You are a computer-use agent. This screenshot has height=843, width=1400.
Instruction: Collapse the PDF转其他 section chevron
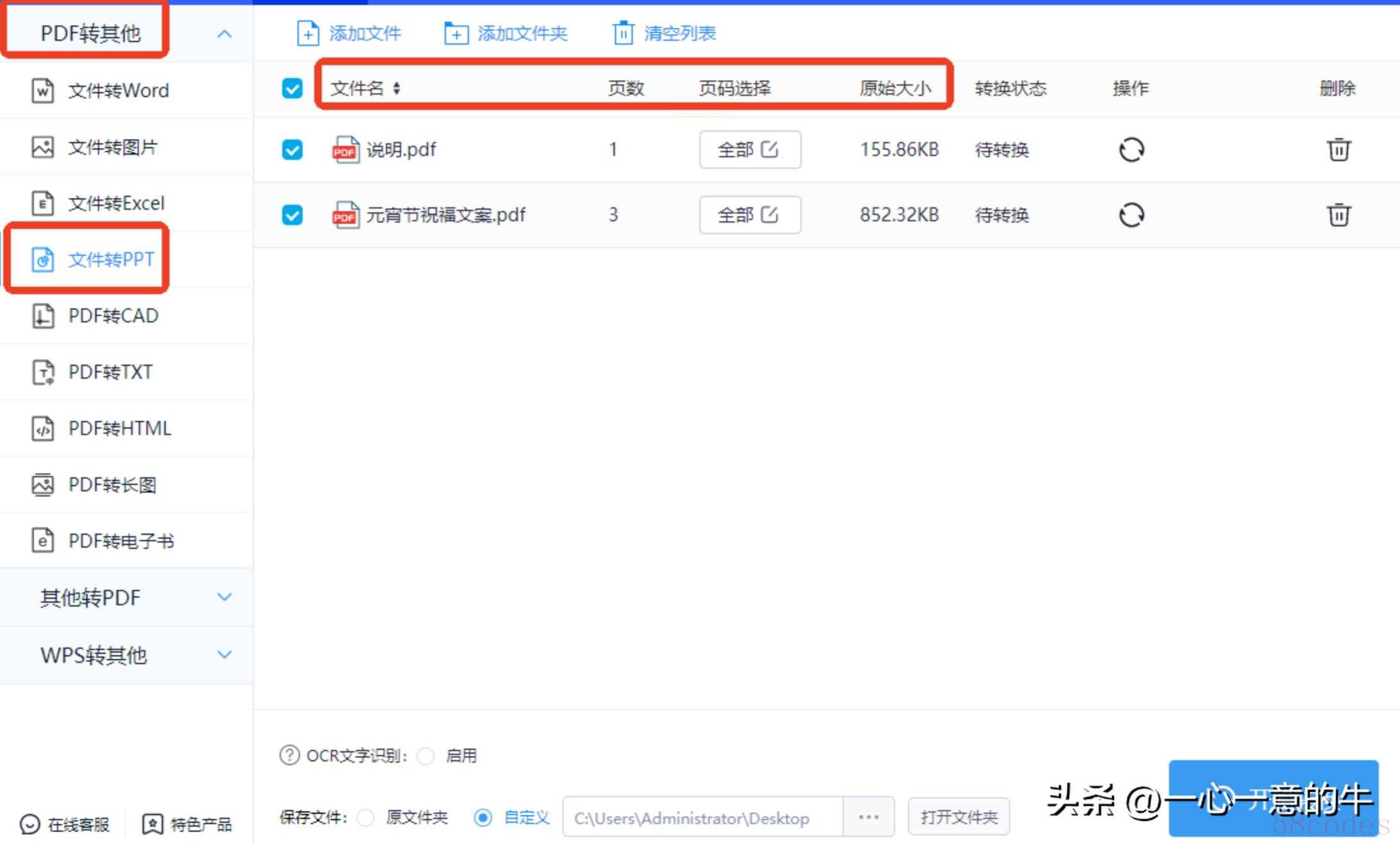[x=224, y=33]
